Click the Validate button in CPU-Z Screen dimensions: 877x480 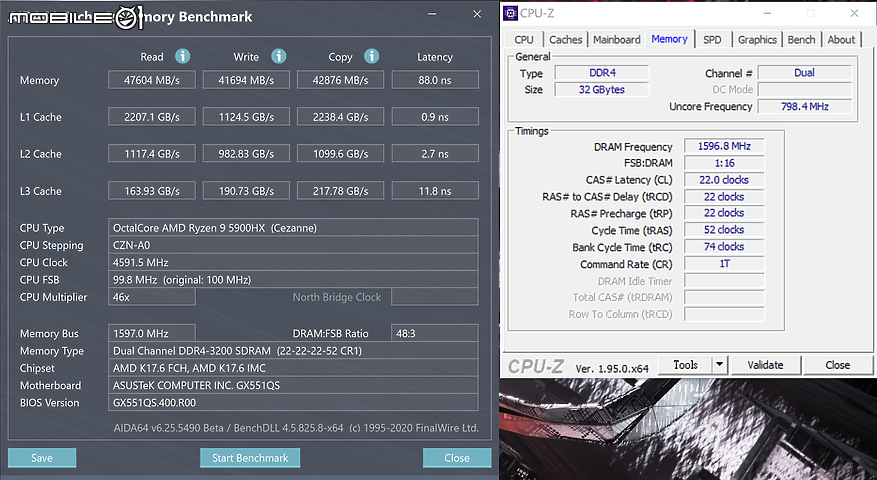tap(765, 365)
